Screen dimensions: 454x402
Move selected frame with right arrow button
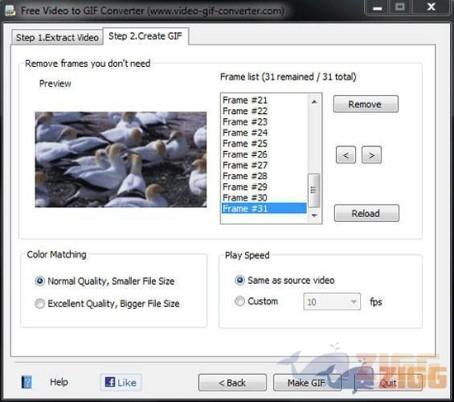372,155
